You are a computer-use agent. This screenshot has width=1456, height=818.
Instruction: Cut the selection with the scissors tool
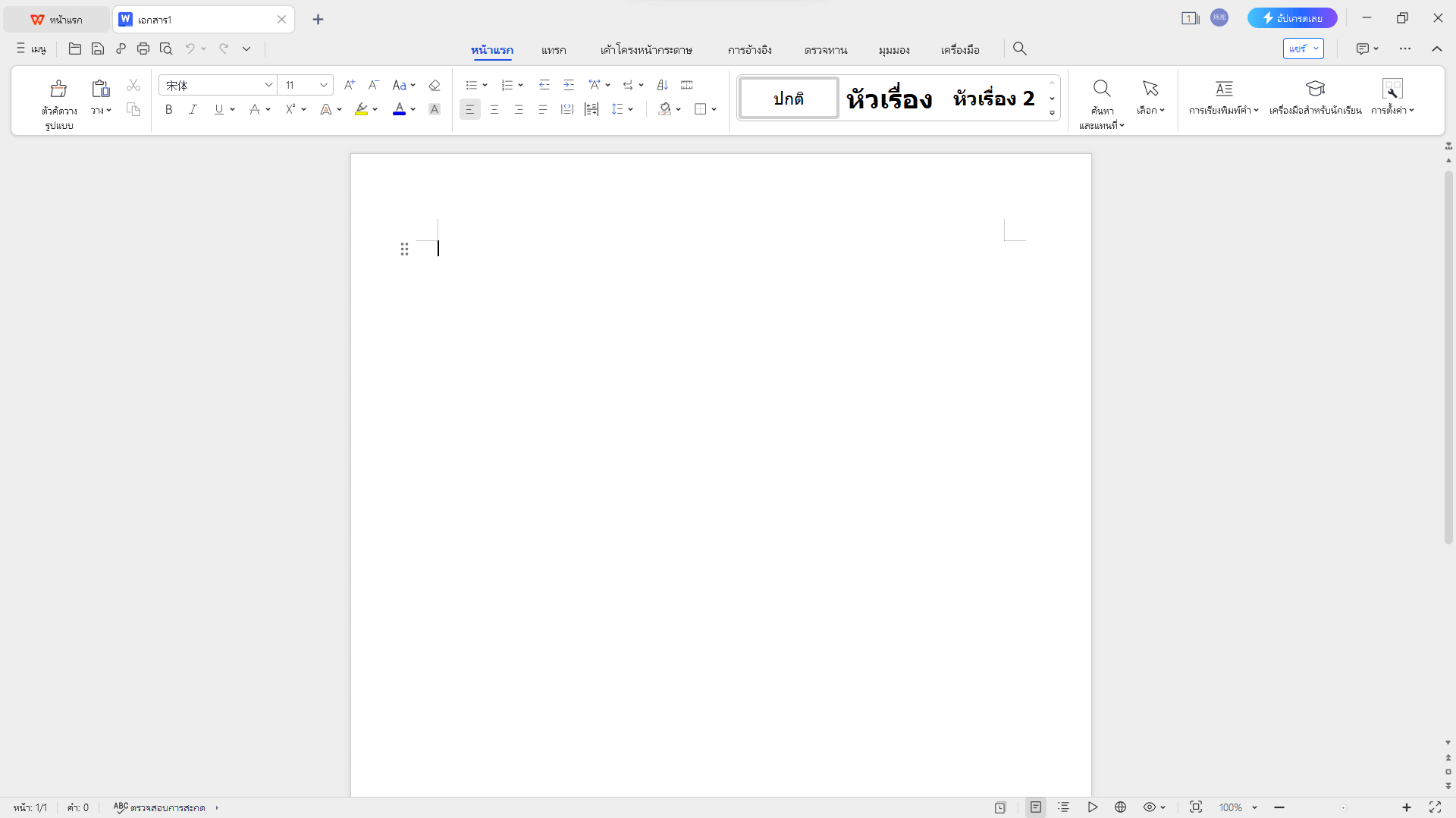133,84
